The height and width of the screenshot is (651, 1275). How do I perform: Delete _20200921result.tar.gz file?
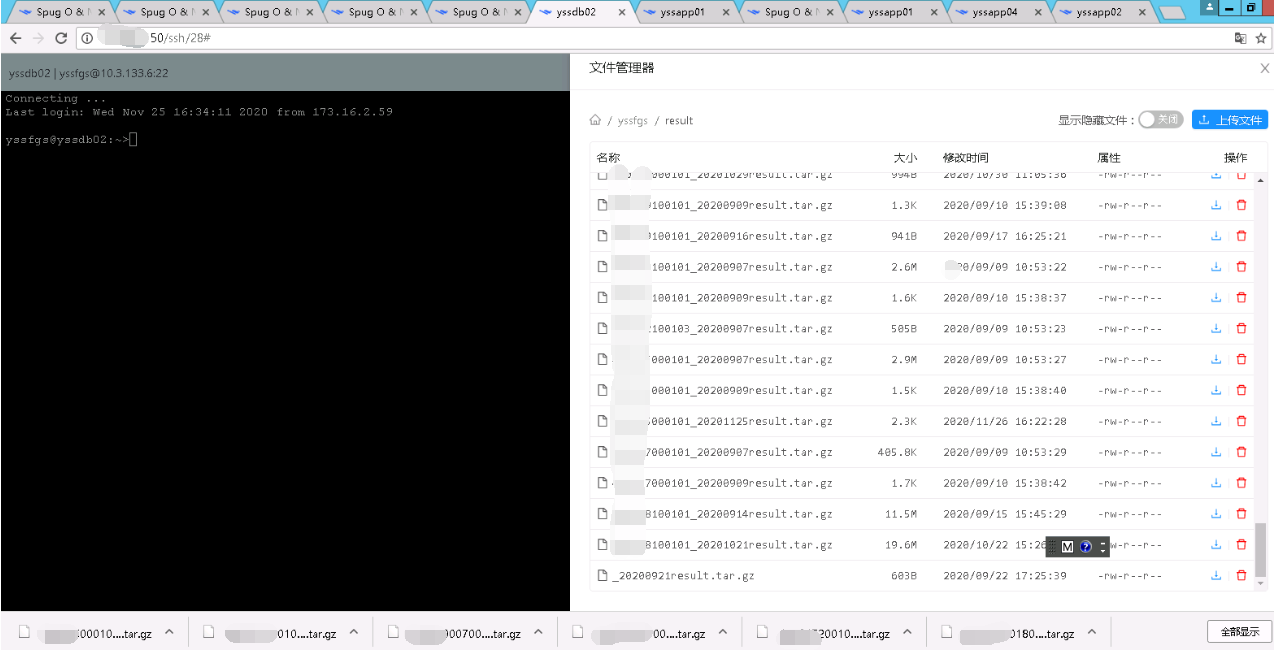pos(1241,576)
